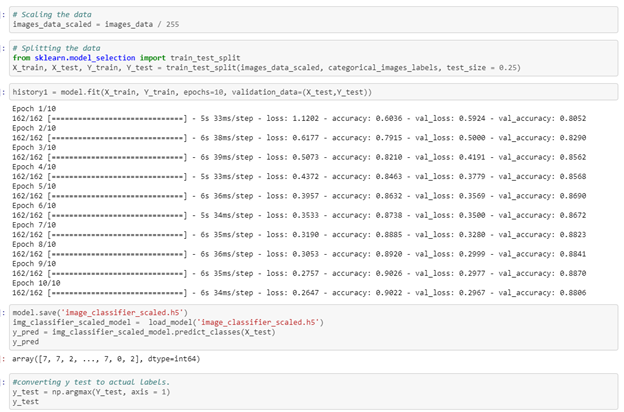Click the progress bar of Epoch 1/10

117,118
